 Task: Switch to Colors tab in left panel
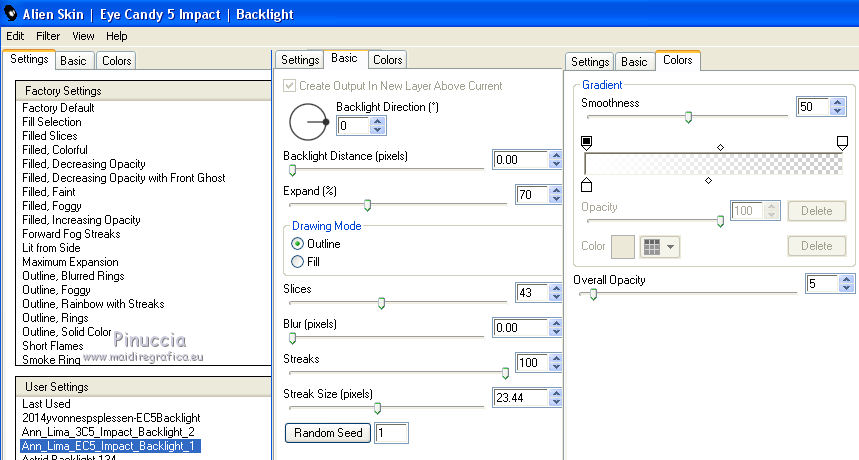click(x=117, y=61)
